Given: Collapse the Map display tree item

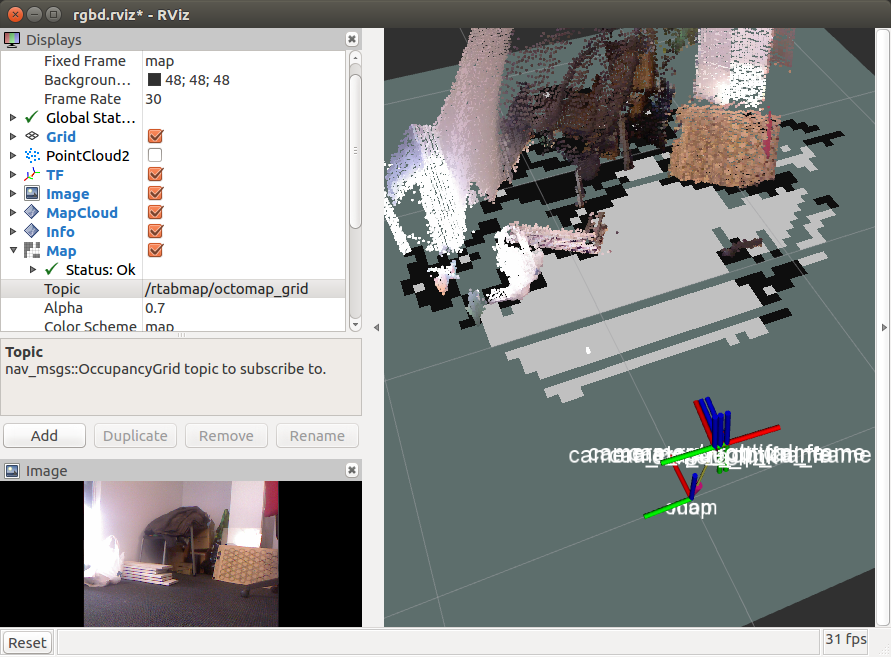Looking at the screenshot, I should click(x=13, y=251).
